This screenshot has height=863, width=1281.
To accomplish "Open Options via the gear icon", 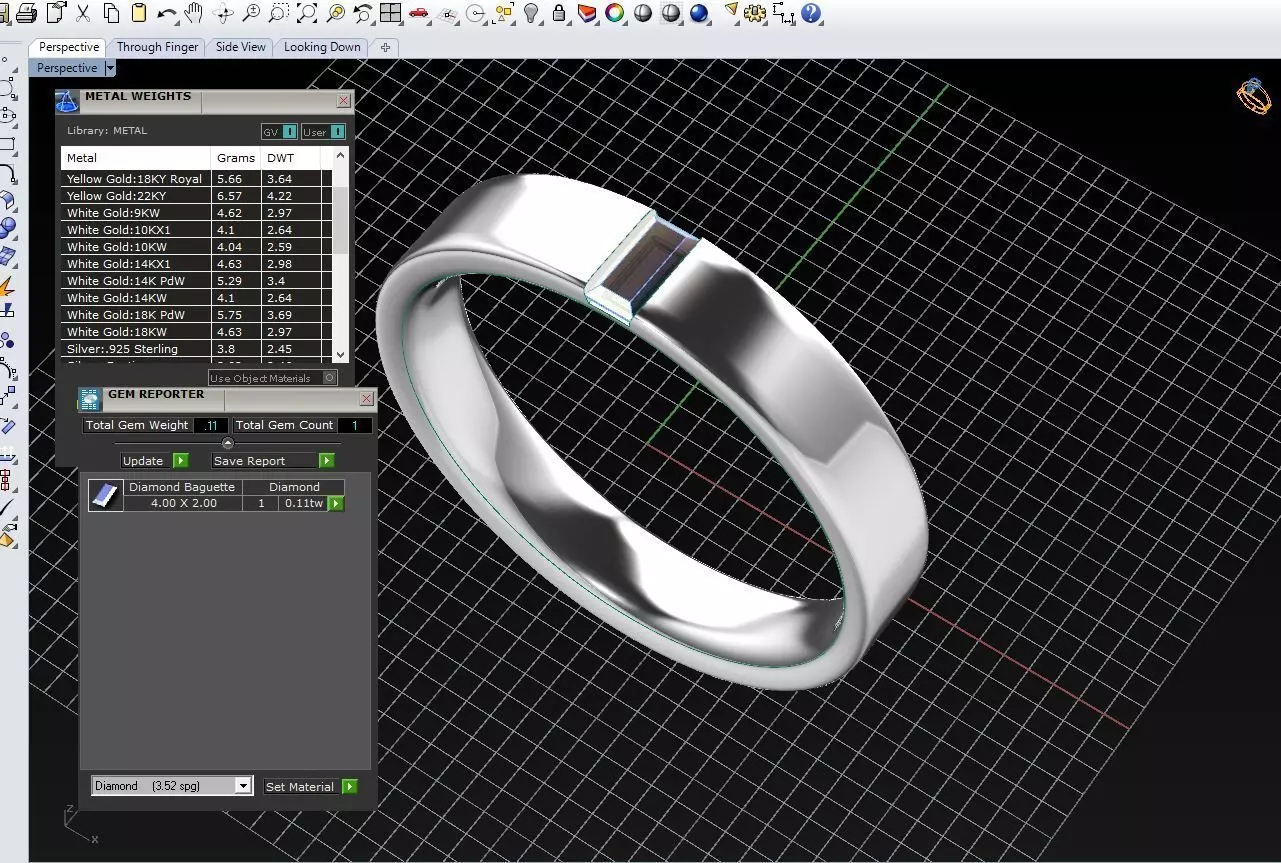I will pos(756,13).
